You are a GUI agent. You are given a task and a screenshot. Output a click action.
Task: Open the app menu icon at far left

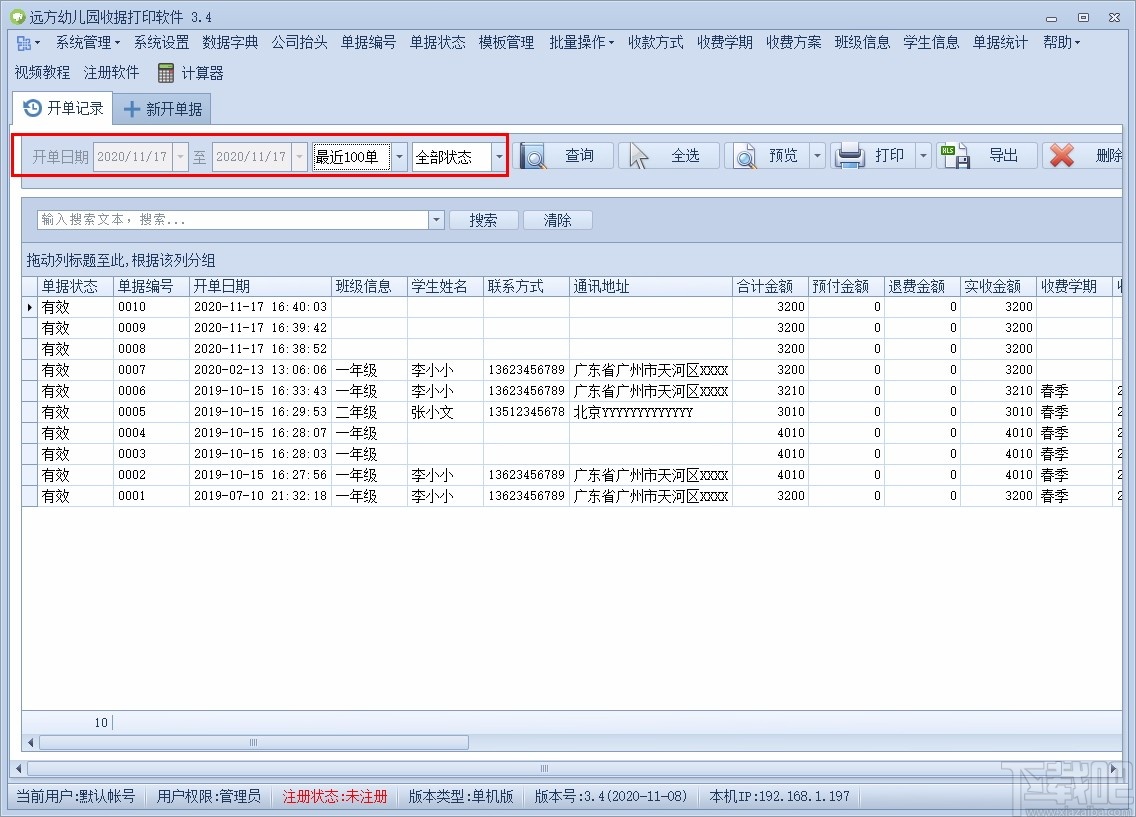click(28, 43)
